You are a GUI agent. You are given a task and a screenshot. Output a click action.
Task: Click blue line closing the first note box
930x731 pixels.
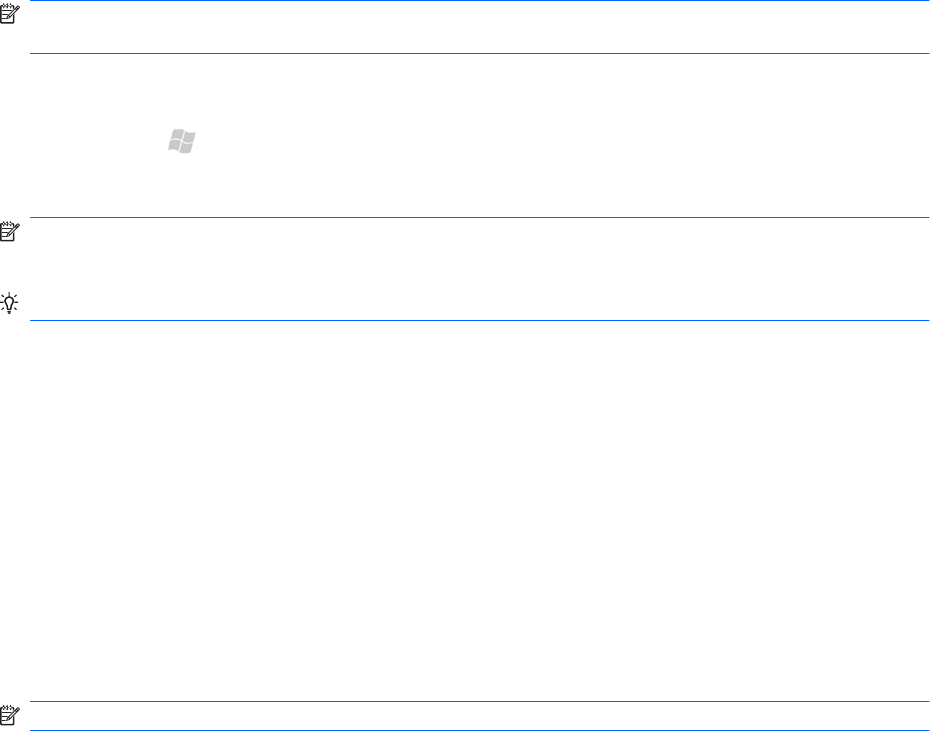tap(480, 53)
